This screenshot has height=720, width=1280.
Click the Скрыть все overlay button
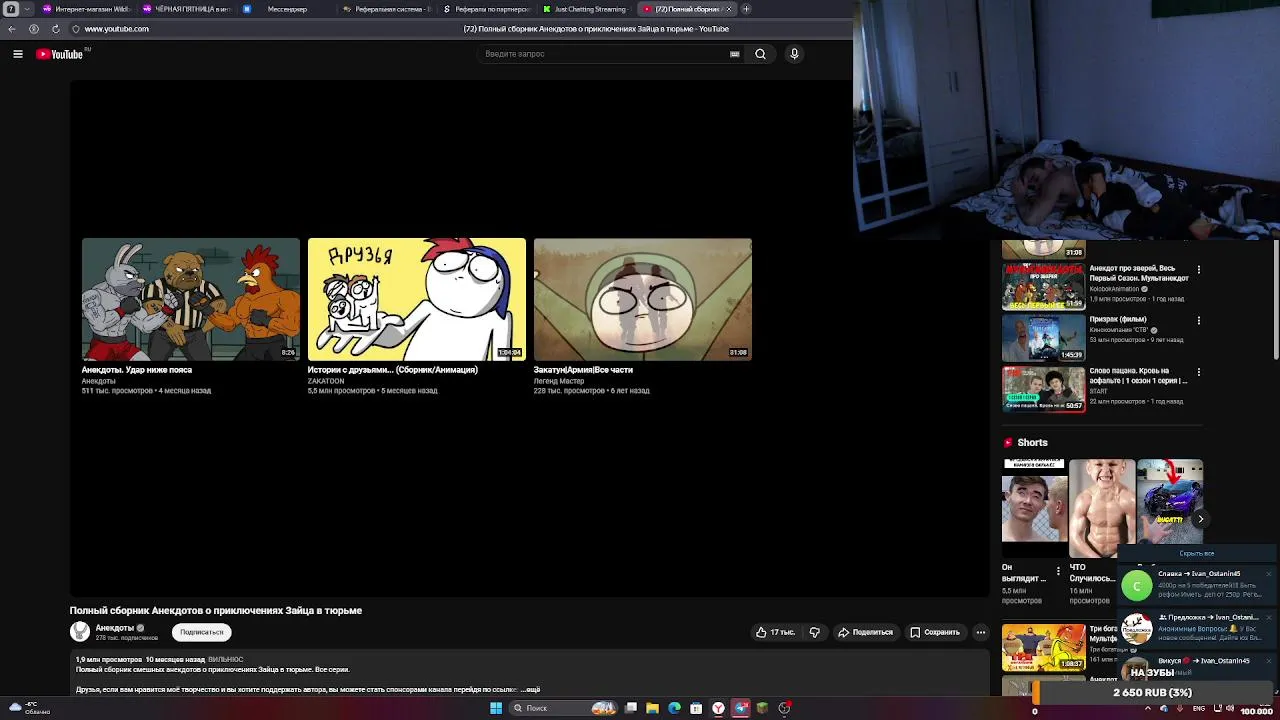[1197, 553]
